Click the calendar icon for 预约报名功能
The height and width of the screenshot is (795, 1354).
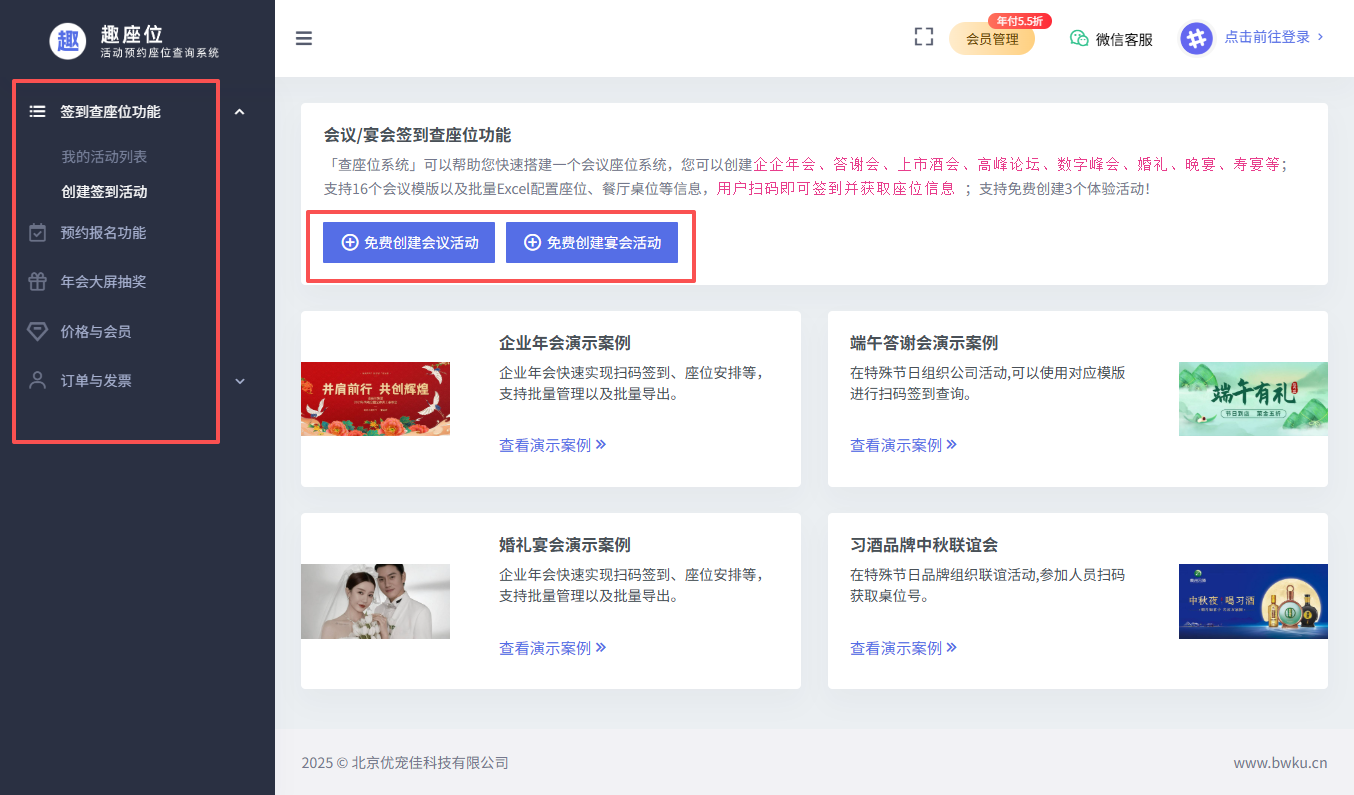coord(38,233)
